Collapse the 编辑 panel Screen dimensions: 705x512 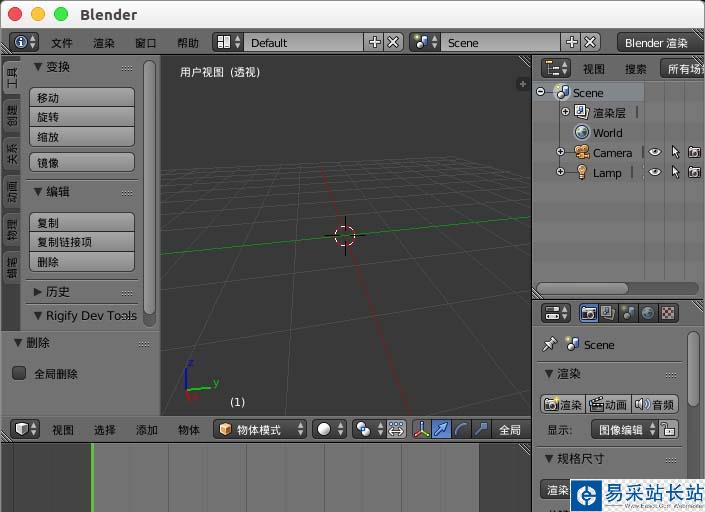pos(38,192)
